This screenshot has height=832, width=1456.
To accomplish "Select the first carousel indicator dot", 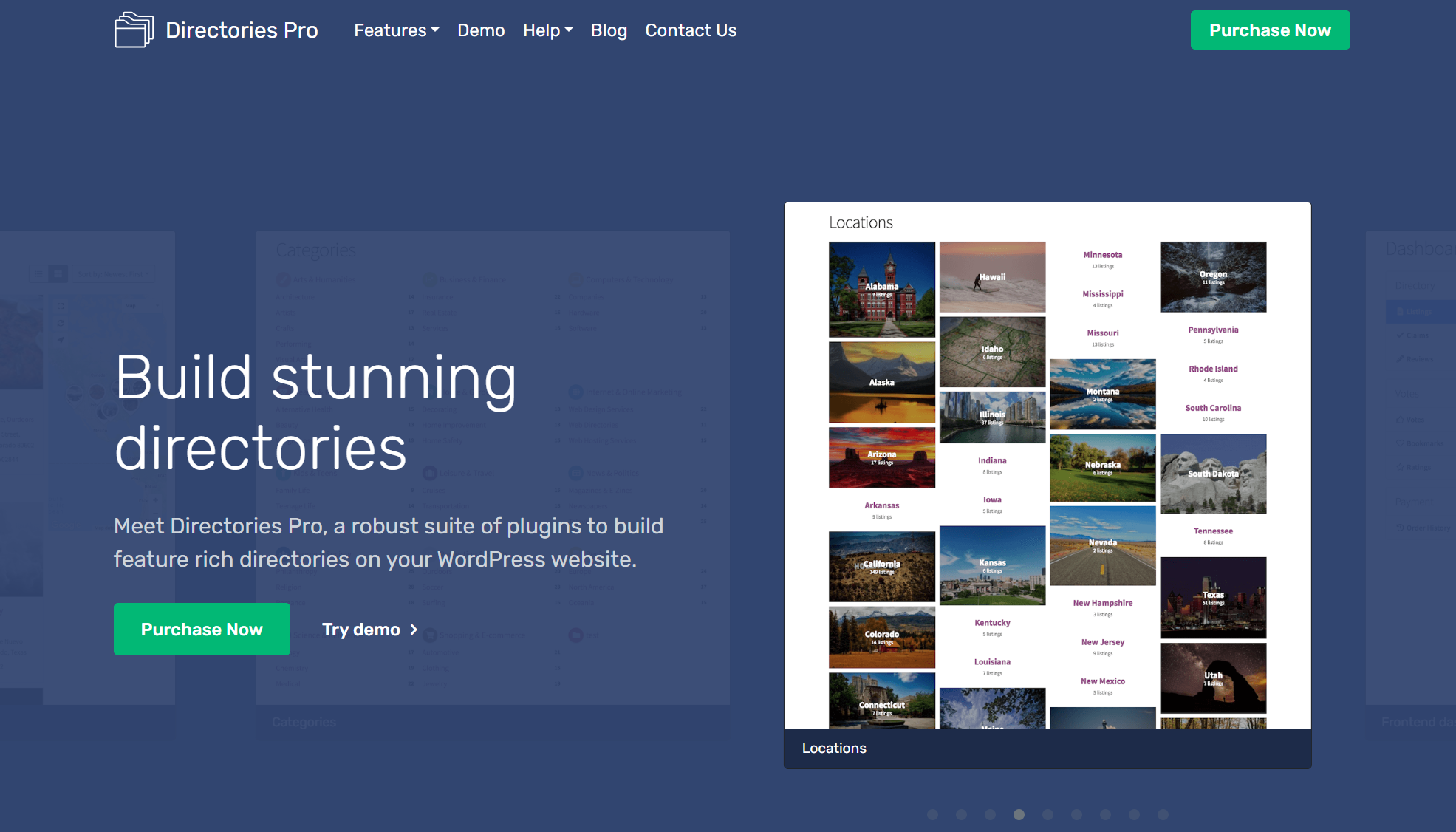I will [x=933, y=814].
